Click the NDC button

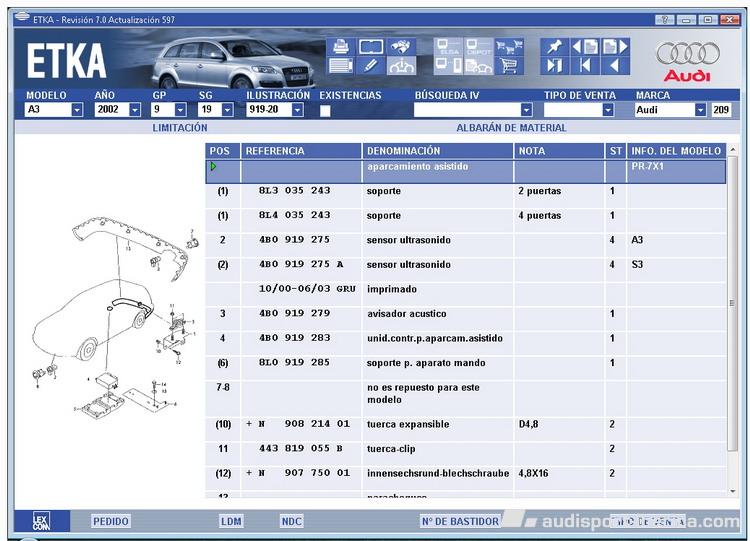291,521
